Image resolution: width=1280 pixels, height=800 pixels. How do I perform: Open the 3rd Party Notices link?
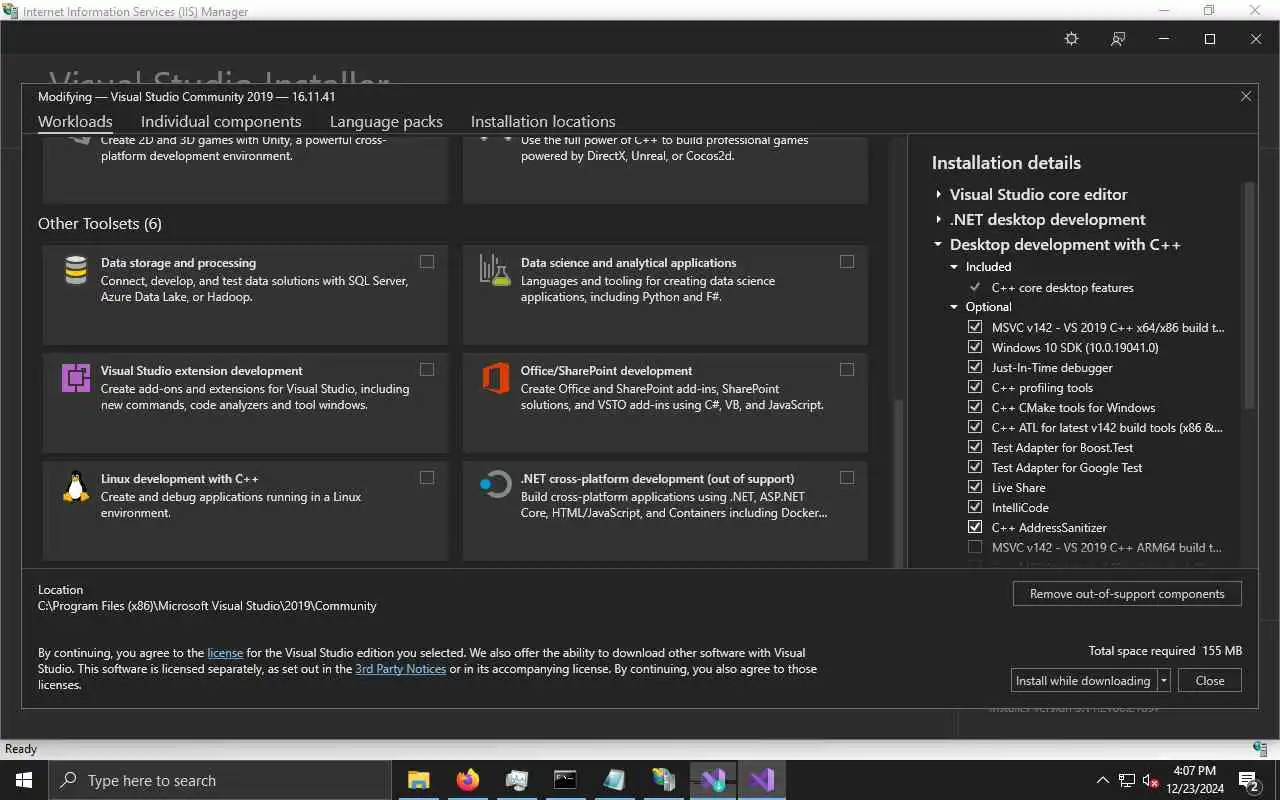[401, 669]
